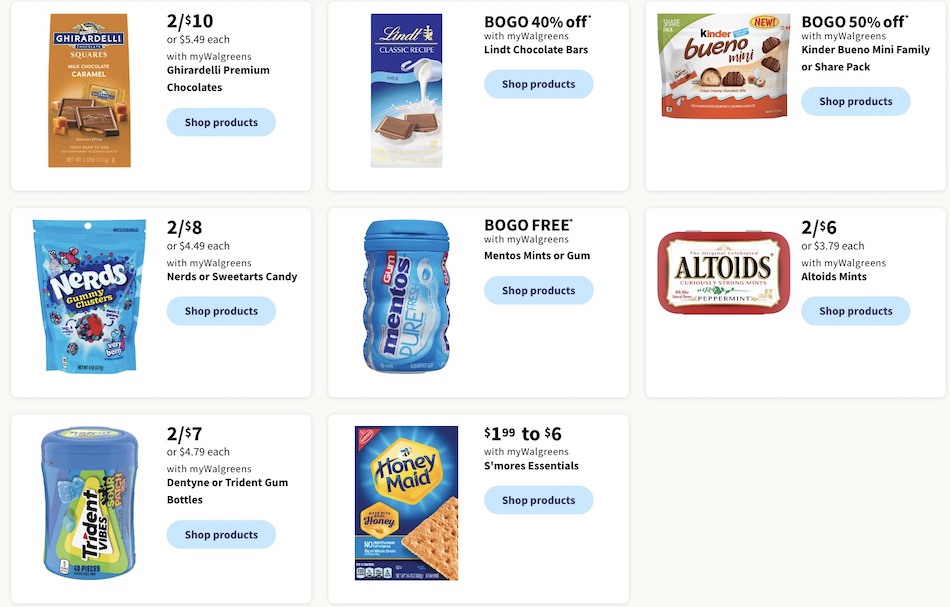Shop products for Mentos Mints or Gum

[x=538, y=290]
